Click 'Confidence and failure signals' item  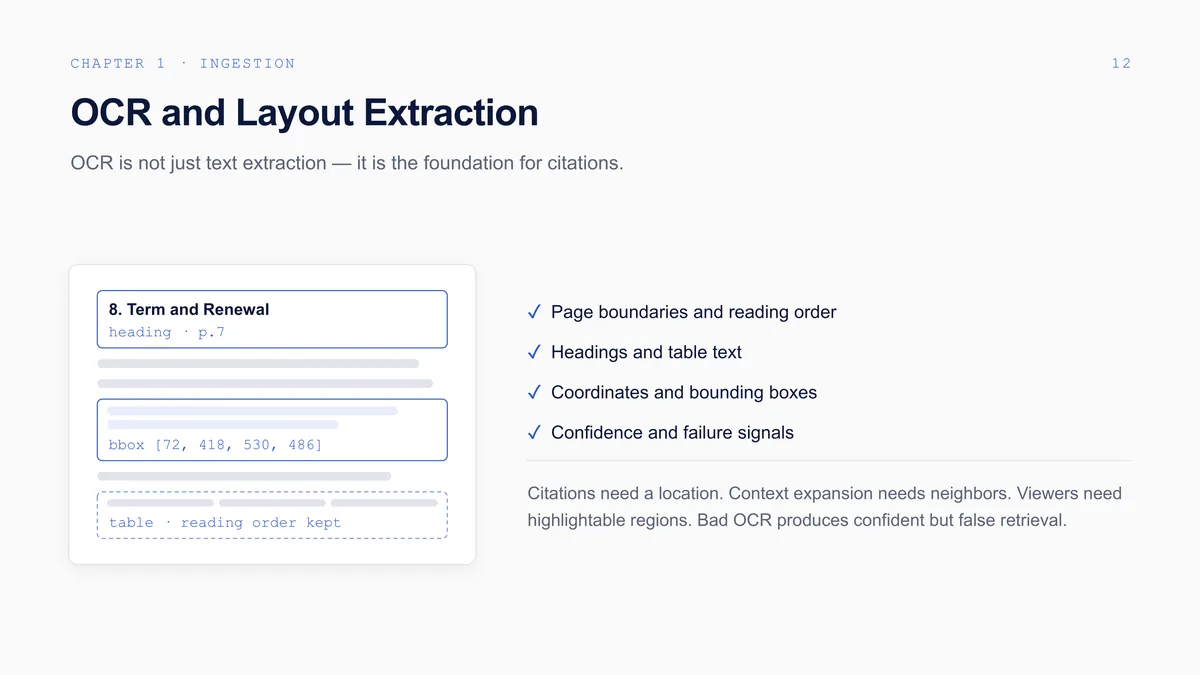tap(672, 432)
